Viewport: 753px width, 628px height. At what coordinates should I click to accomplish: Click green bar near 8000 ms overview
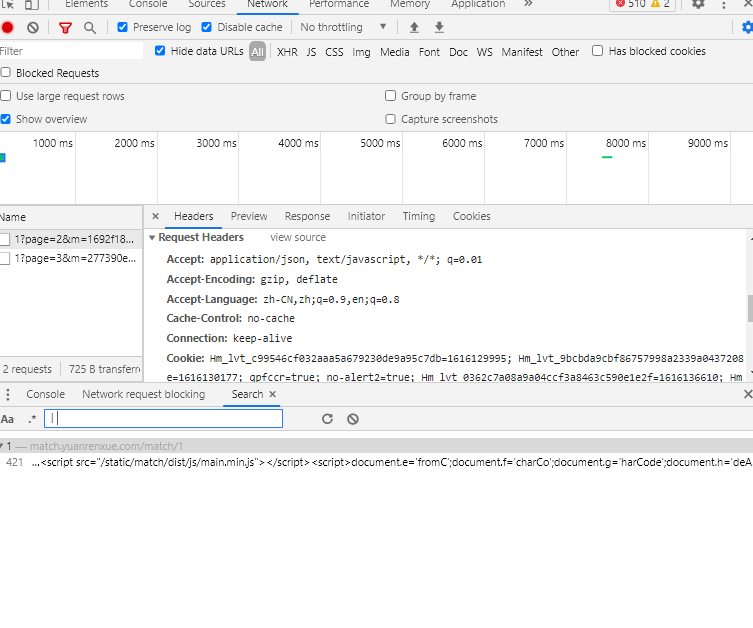click(607, 157)
